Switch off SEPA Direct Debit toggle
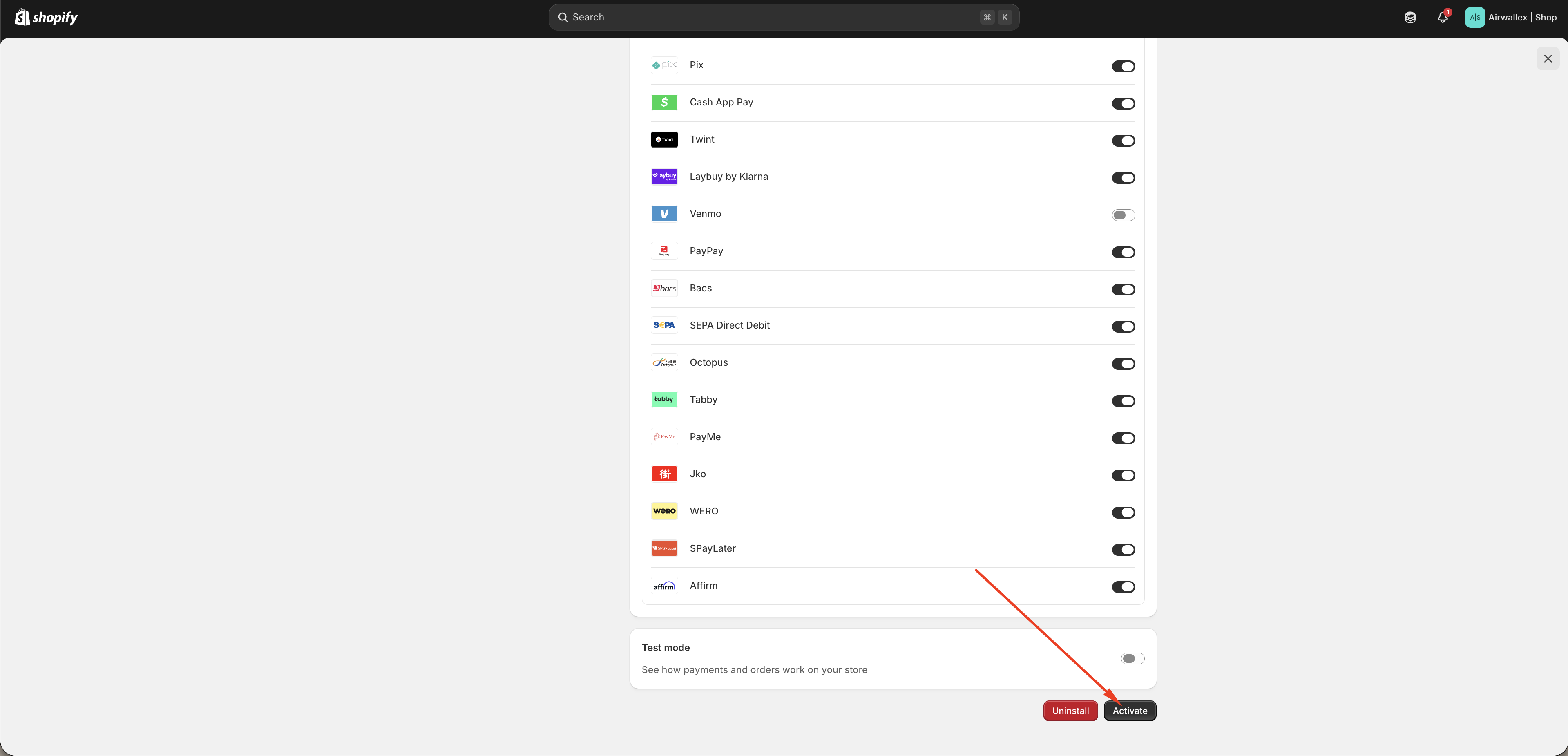The image size is (1568, 756). coord(1123,327)
